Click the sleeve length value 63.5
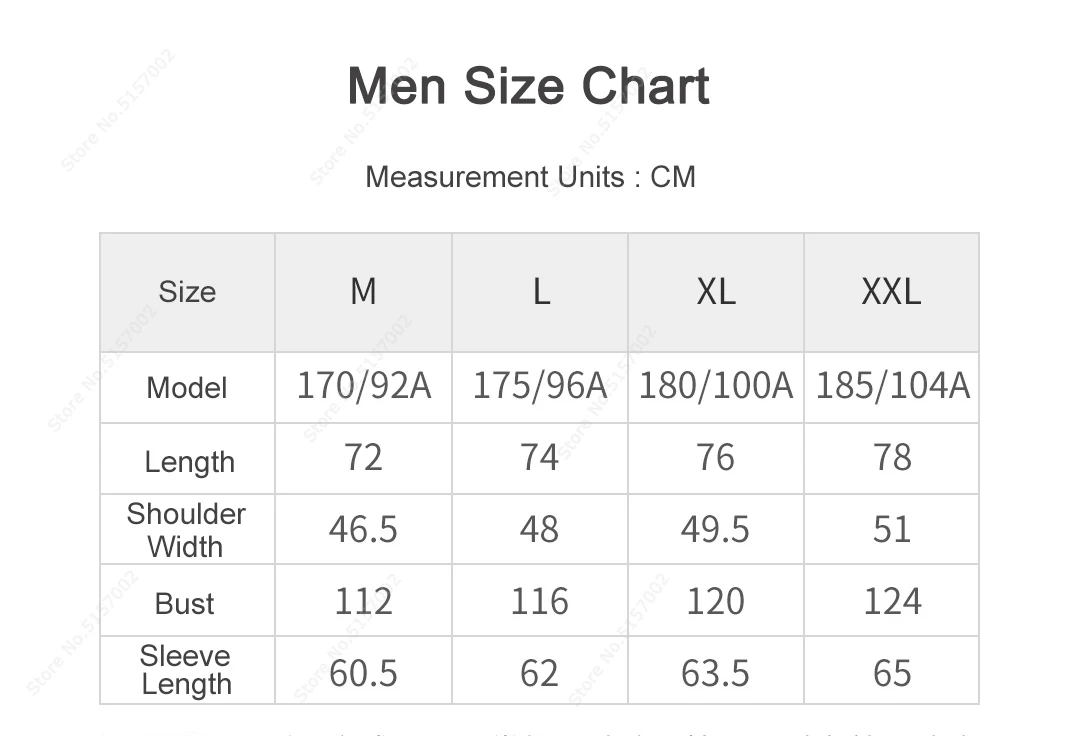1080x736 pixels. coord(715,673)
